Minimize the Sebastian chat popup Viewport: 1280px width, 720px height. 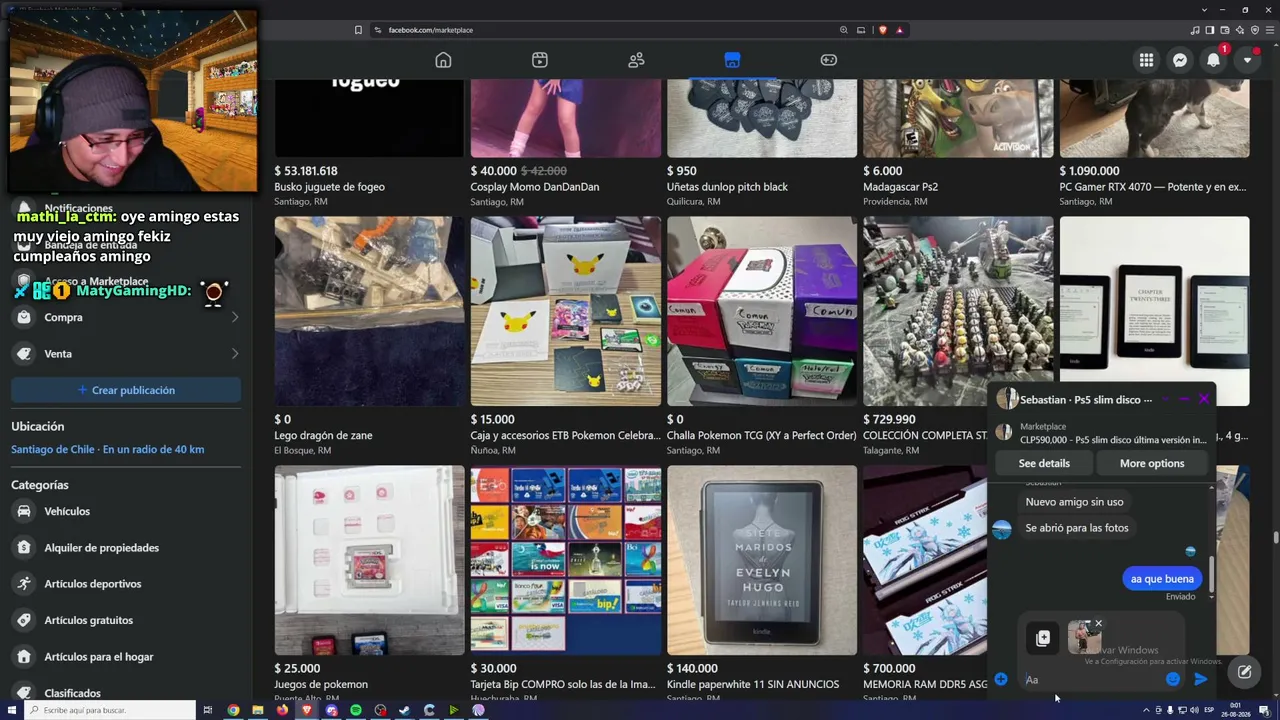(x=1184, y=399)
